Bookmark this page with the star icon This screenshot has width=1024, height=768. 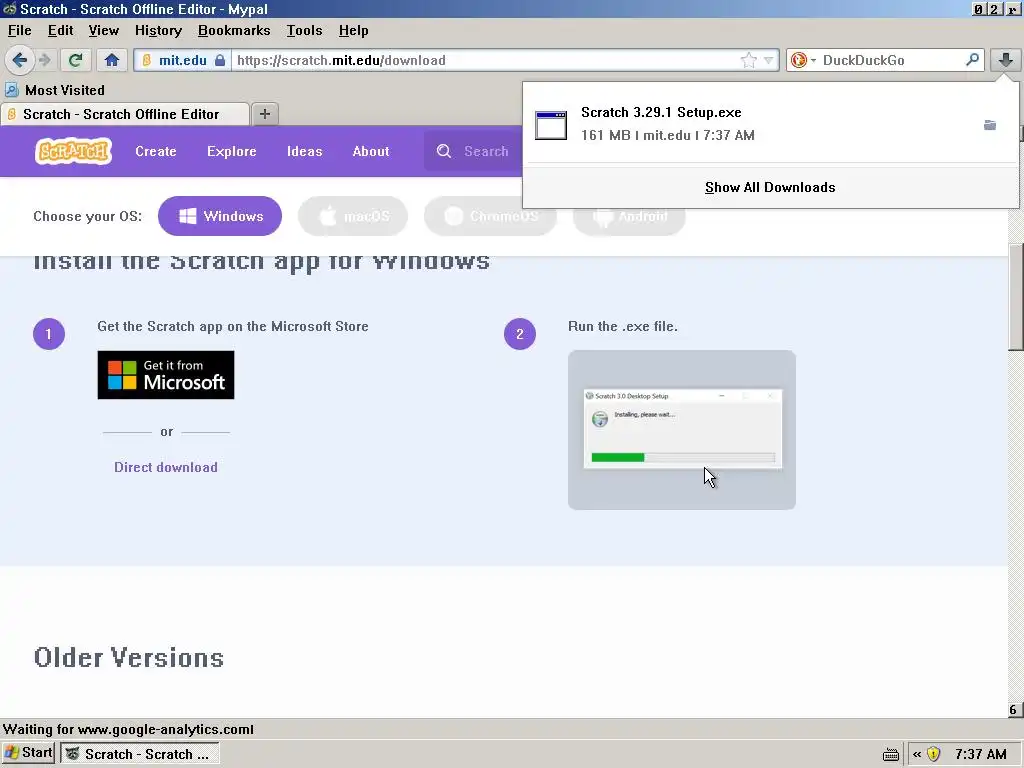pyautogui.click(x=748, y=60)
